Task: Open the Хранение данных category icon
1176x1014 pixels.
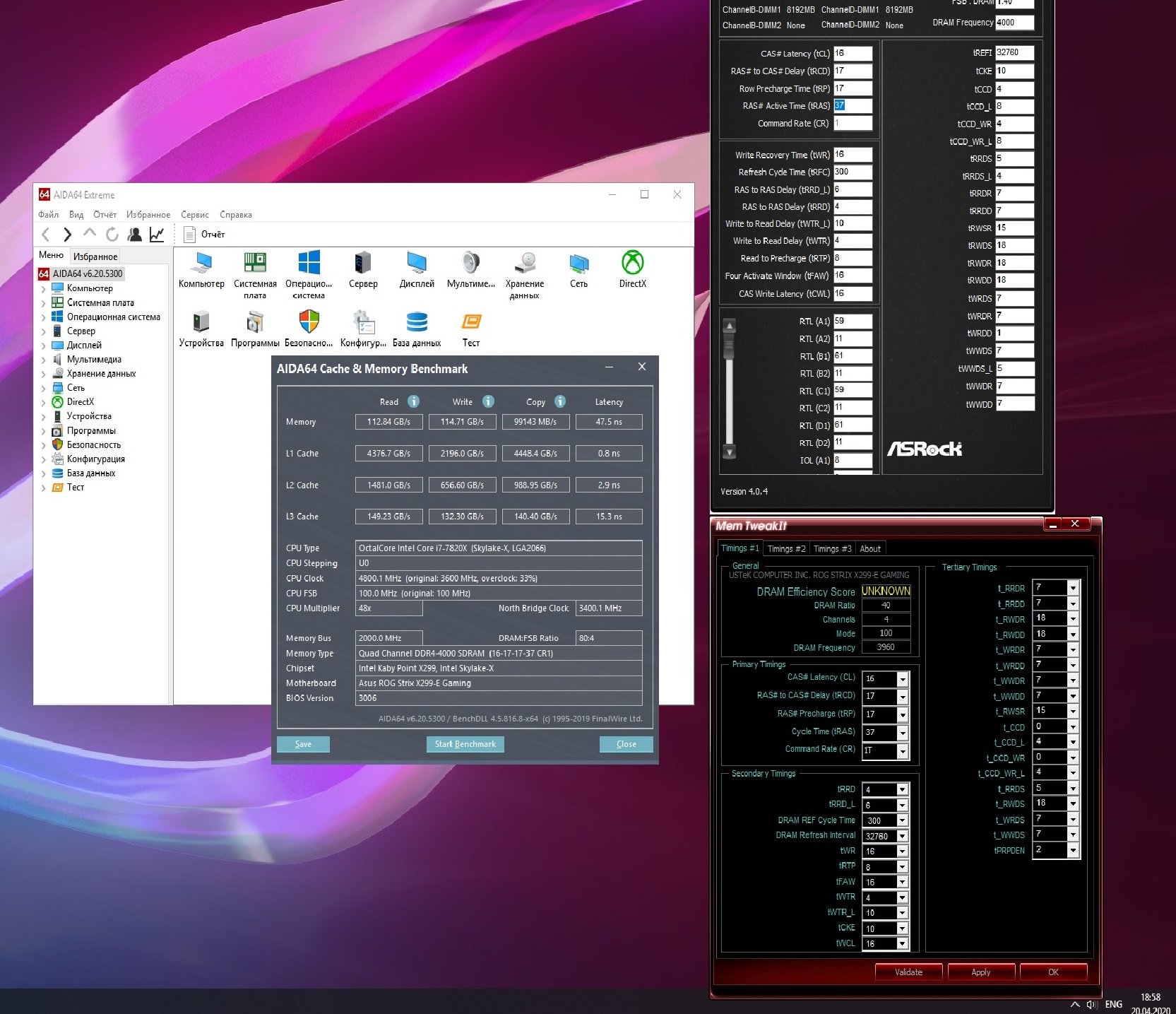Action: (525, 264)
